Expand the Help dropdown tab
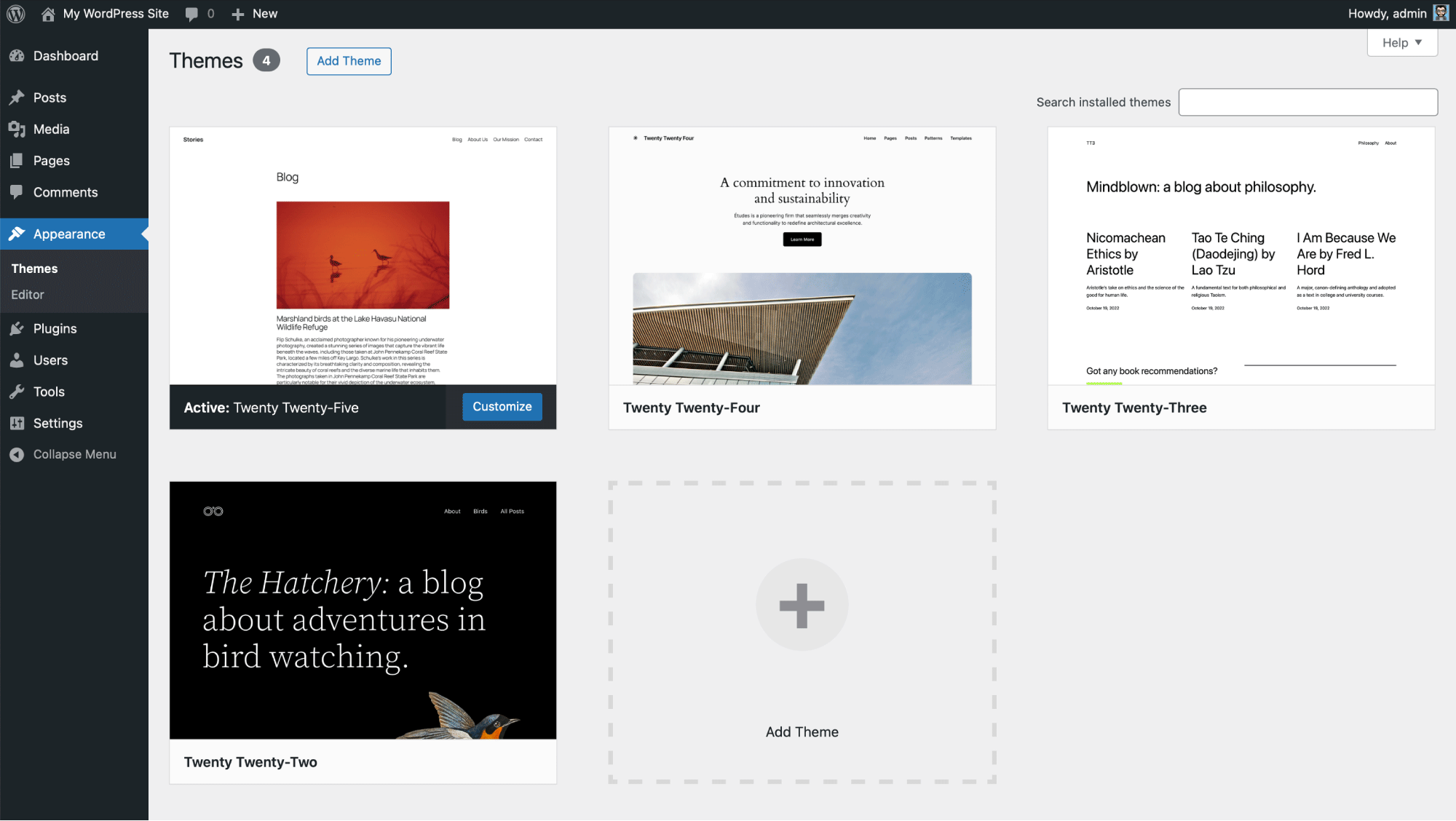The height and width of the screenshot is (821, 1456). (x=1401, y=43)
